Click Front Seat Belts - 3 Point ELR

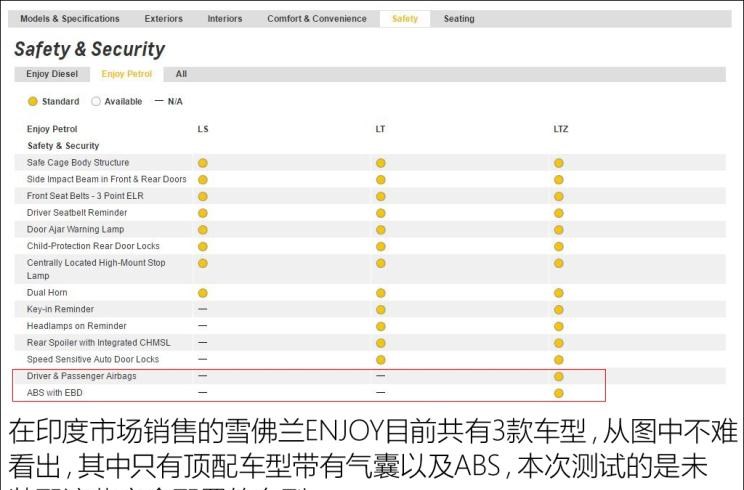(x=85, y=196)
